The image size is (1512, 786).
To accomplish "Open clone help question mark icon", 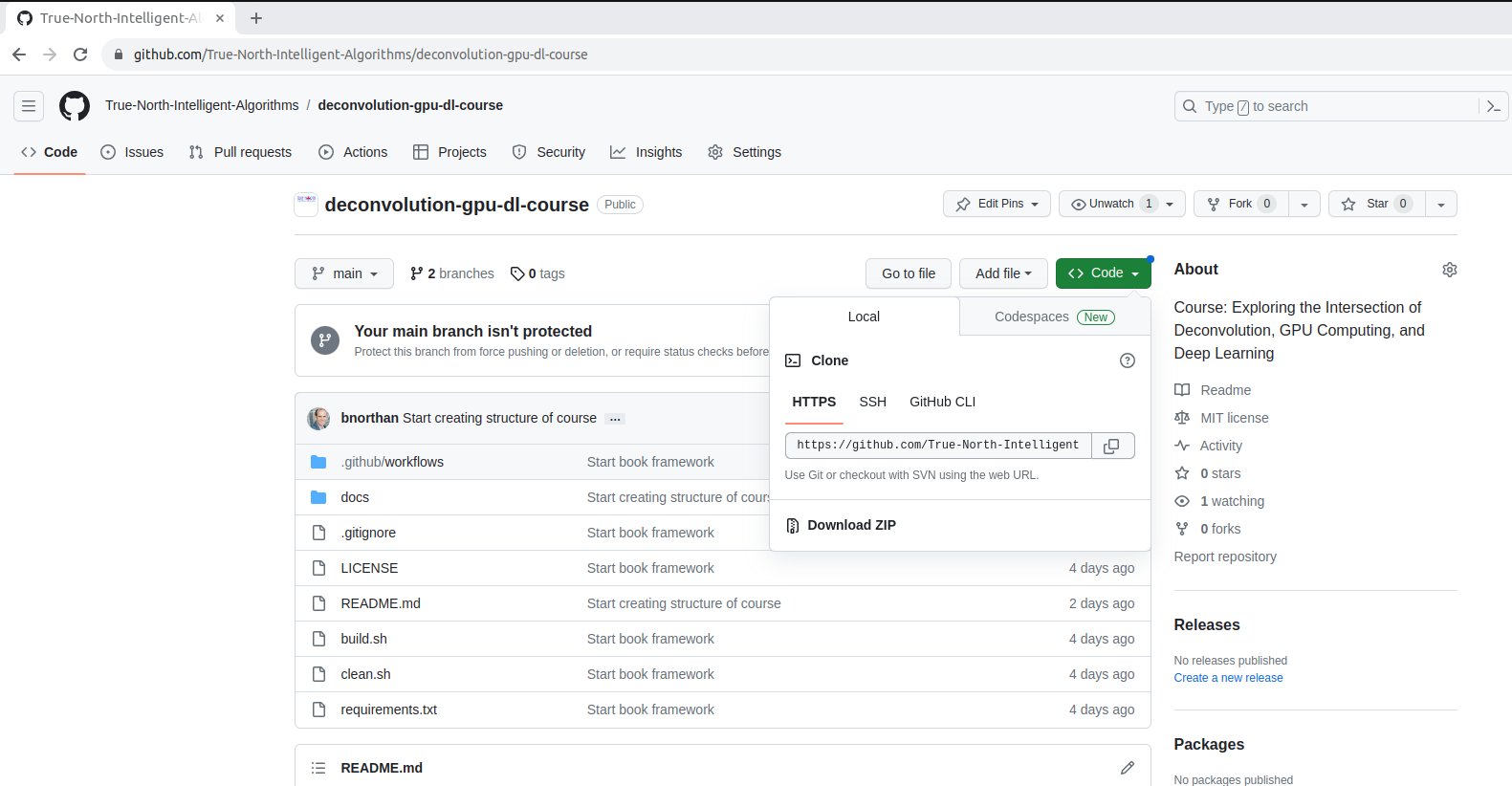I will click(x=1128, y=360).
